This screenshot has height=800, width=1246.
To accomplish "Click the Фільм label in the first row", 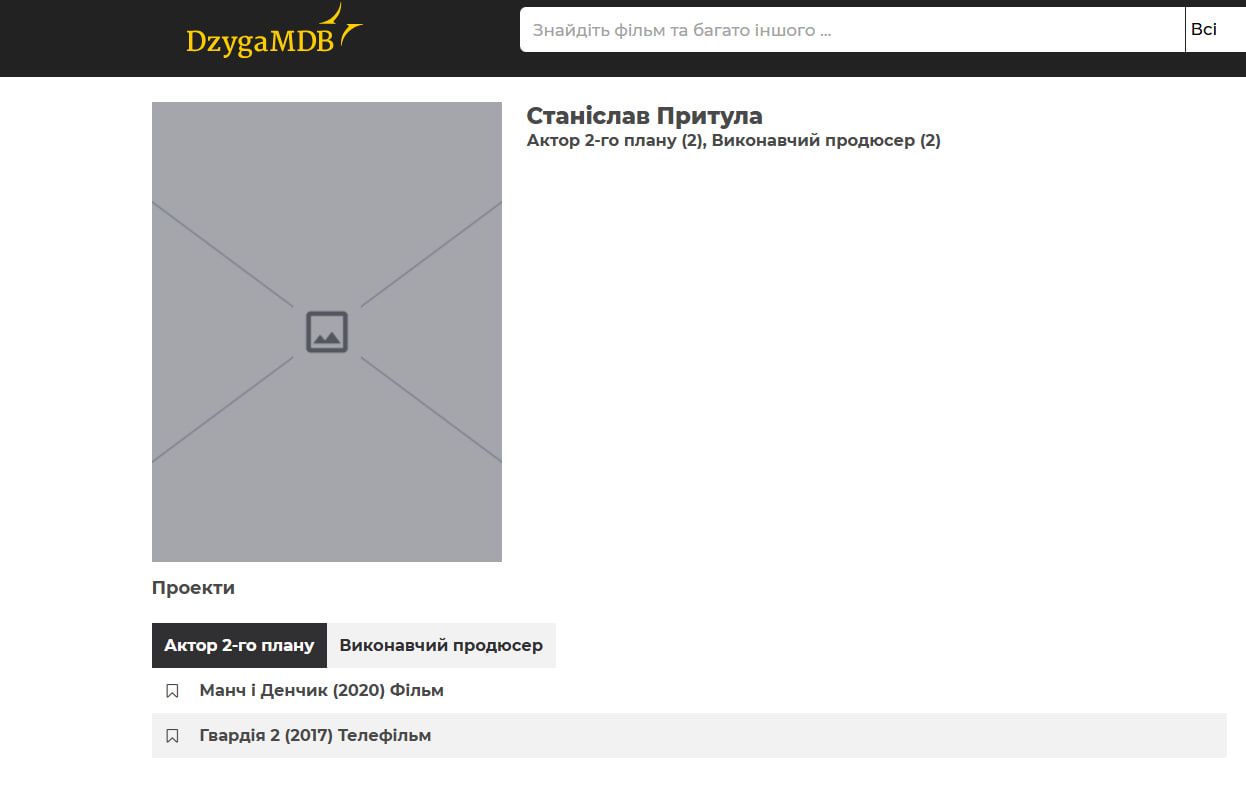I will coord(417,691).
